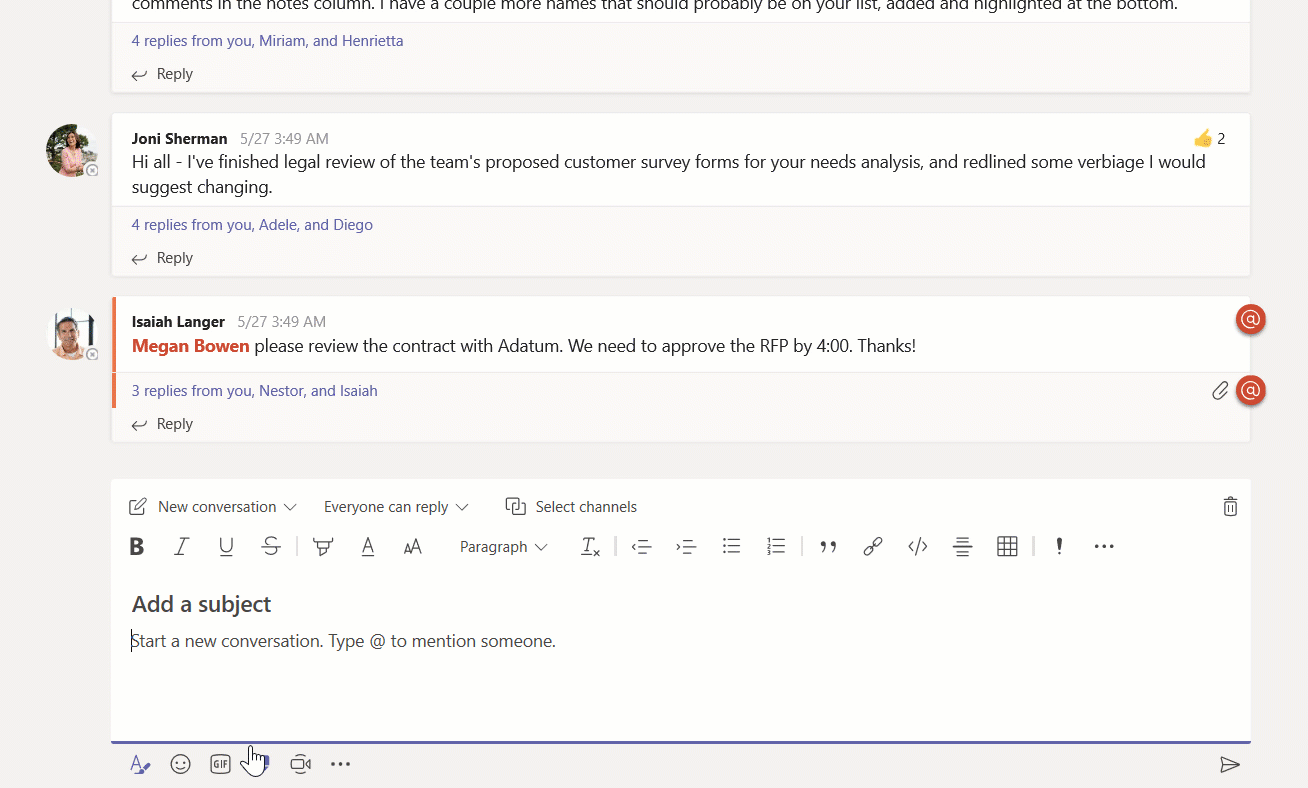This screenshot has height=788, width=1308.
Task: Click the Add a subject field
Action: tap(201, 603)
